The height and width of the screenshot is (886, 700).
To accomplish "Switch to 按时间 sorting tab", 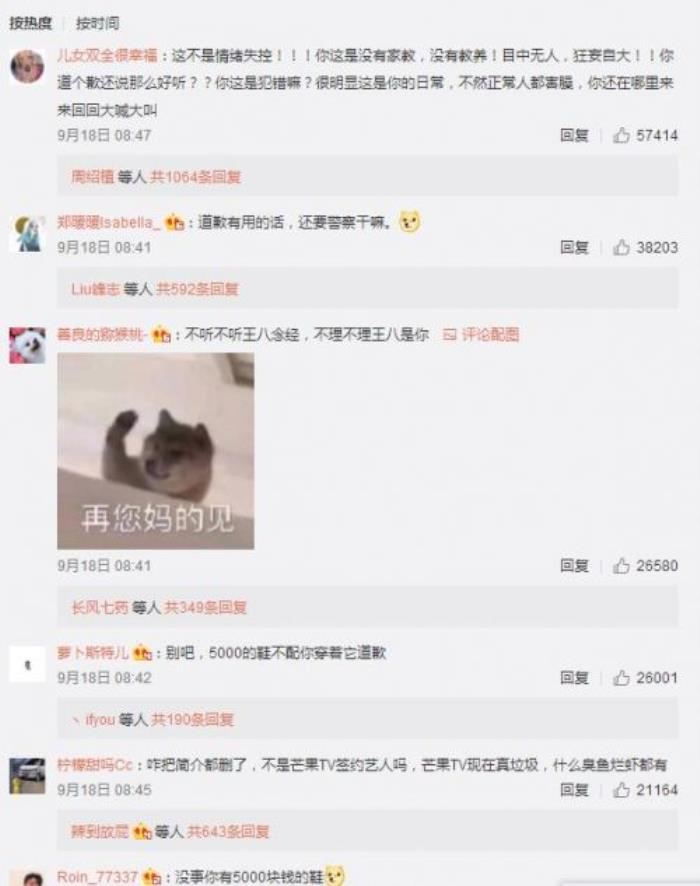I will click(x=98, y=23).
